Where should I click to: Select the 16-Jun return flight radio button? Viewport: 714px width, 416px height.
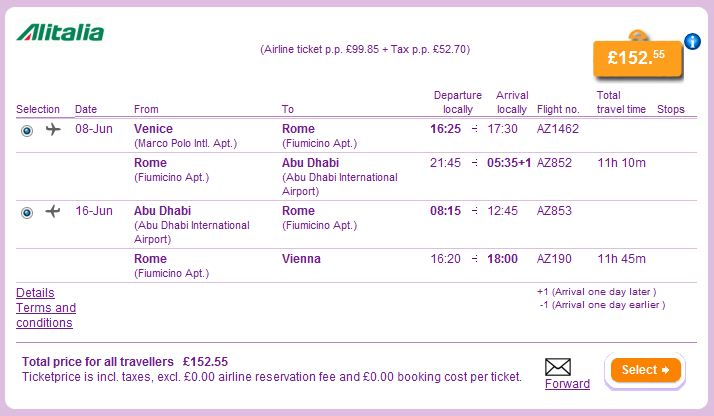tap(27, 212)
